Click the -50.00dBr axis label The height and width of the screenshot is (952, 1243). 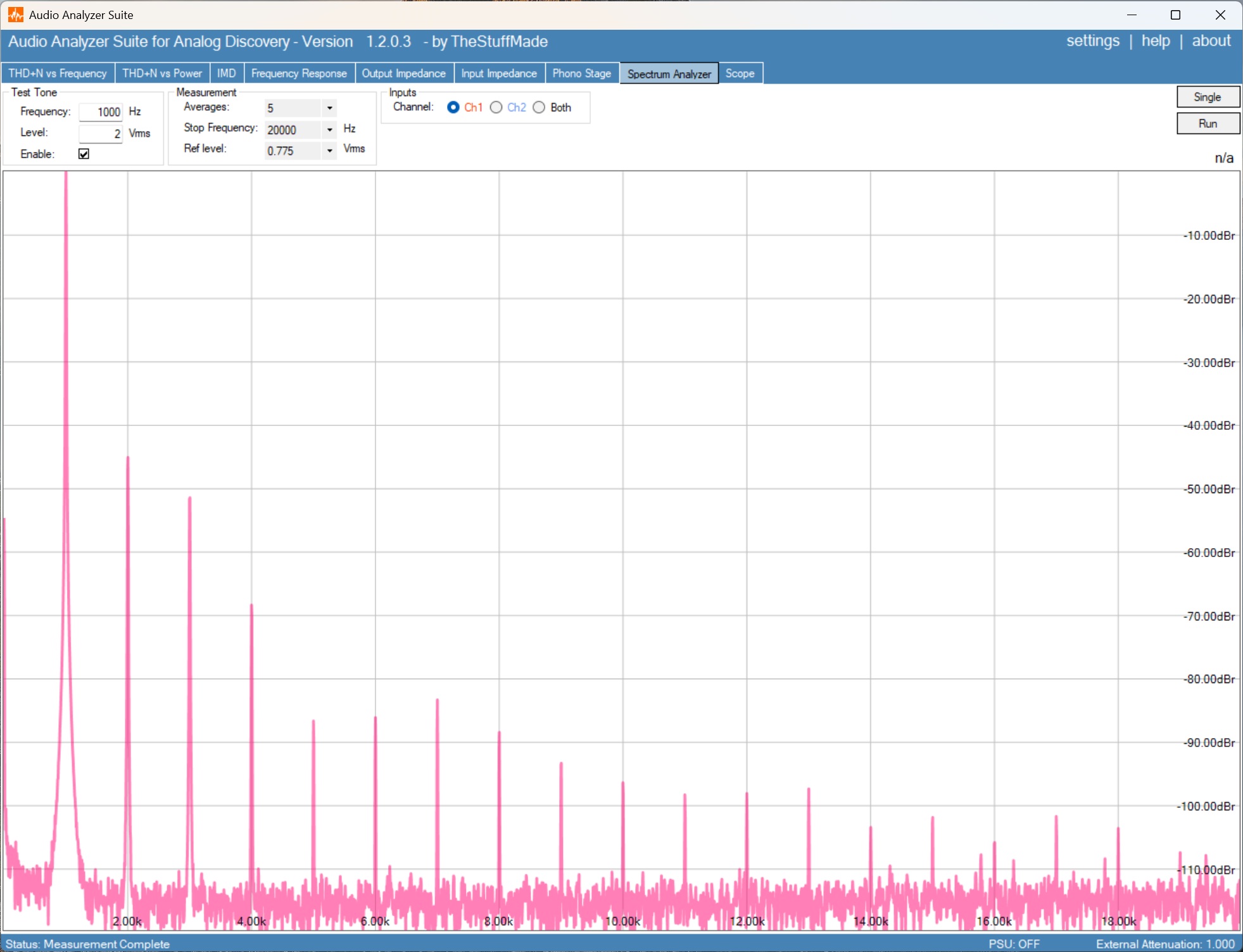coord(1209,489)
